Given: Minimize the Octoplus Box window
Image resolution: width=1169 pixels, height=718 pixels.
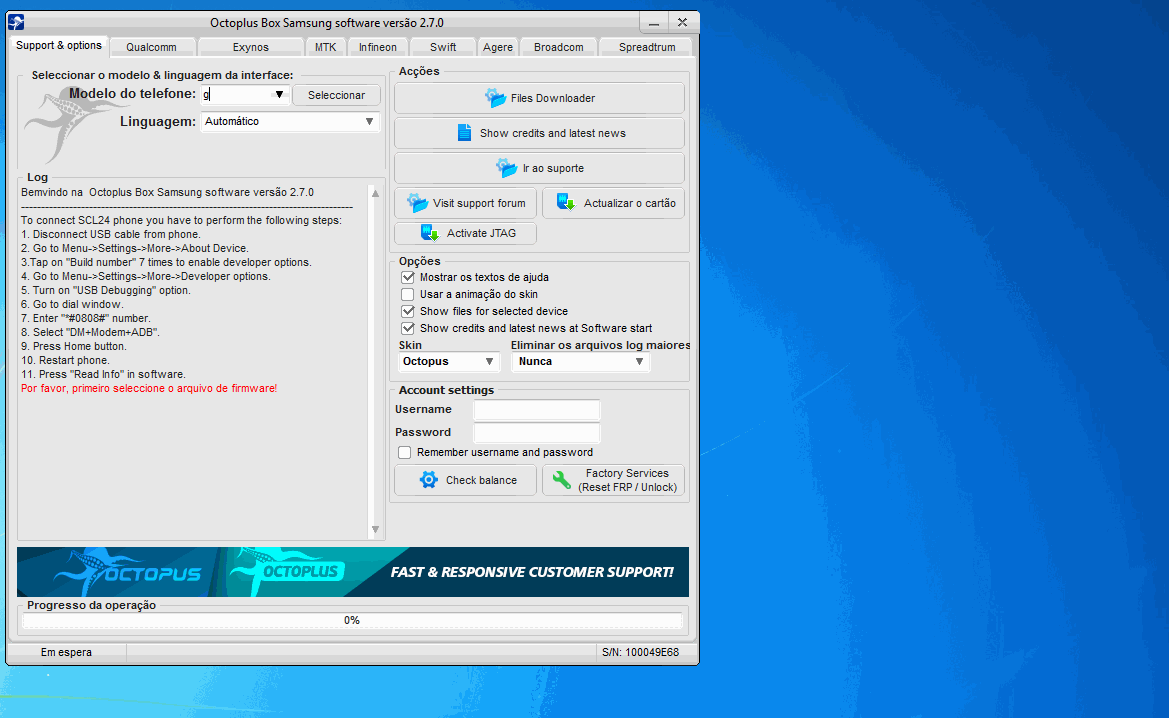Looking at the screenshot, I should (x=654, y=22).
